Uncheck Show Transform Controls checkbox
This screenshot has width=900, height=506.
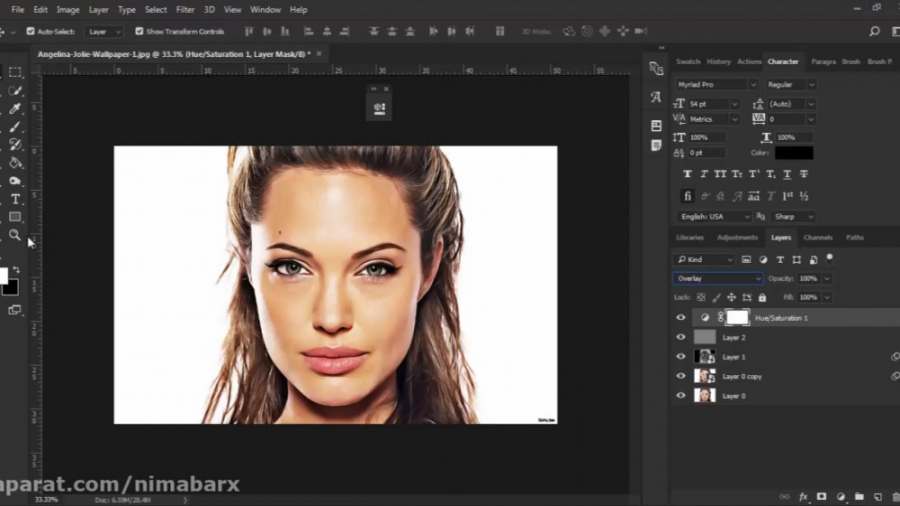click(139, 31)
